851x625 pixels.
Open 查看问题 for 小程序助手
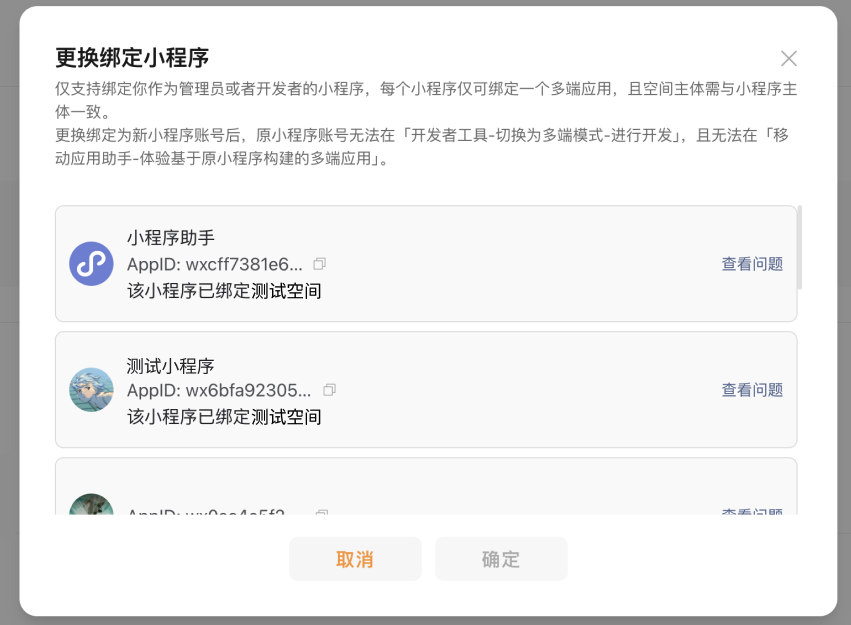752,264
